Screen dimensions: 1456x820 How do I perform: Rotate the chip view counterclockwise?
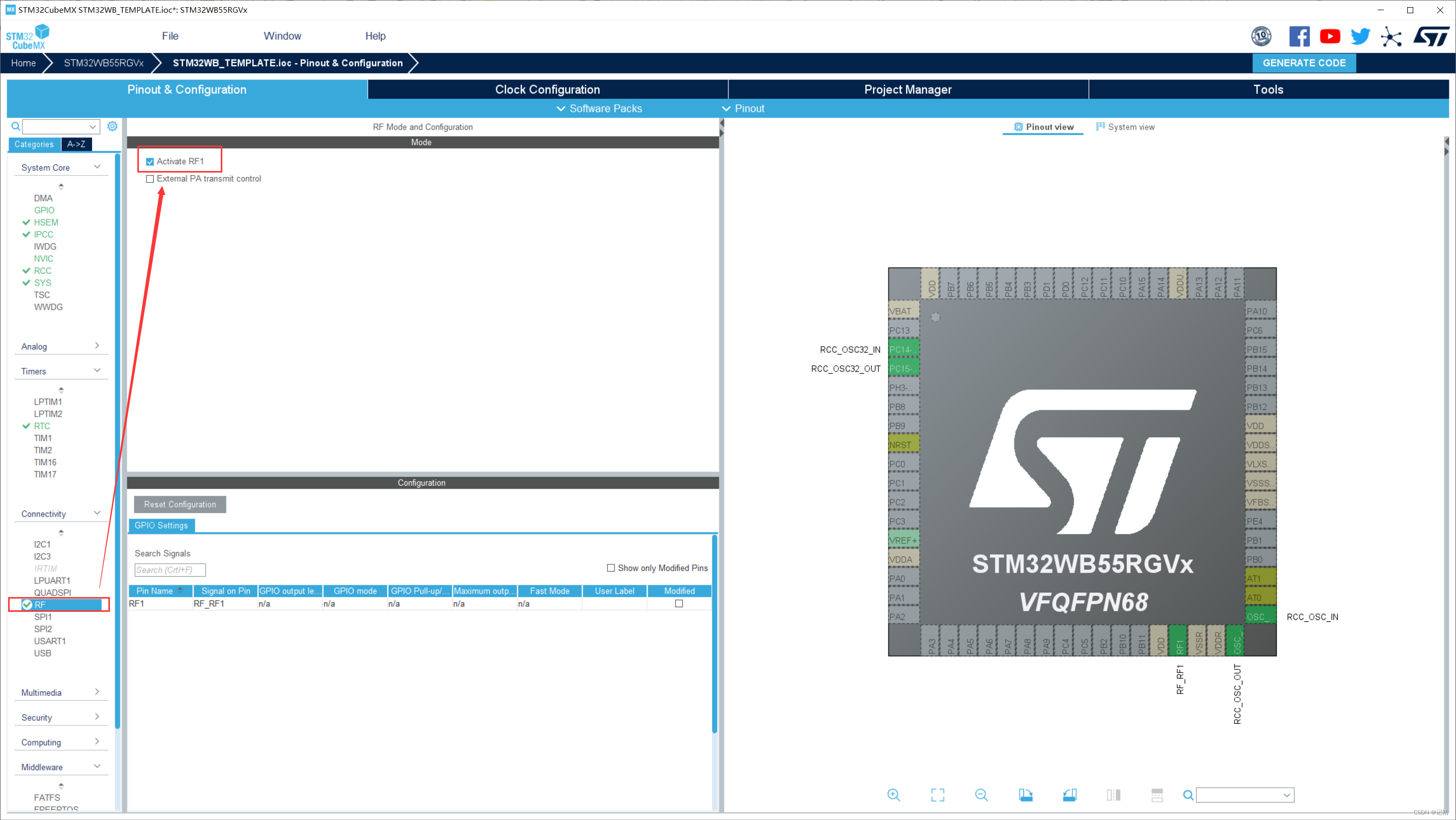click(x=1069, y=795)
